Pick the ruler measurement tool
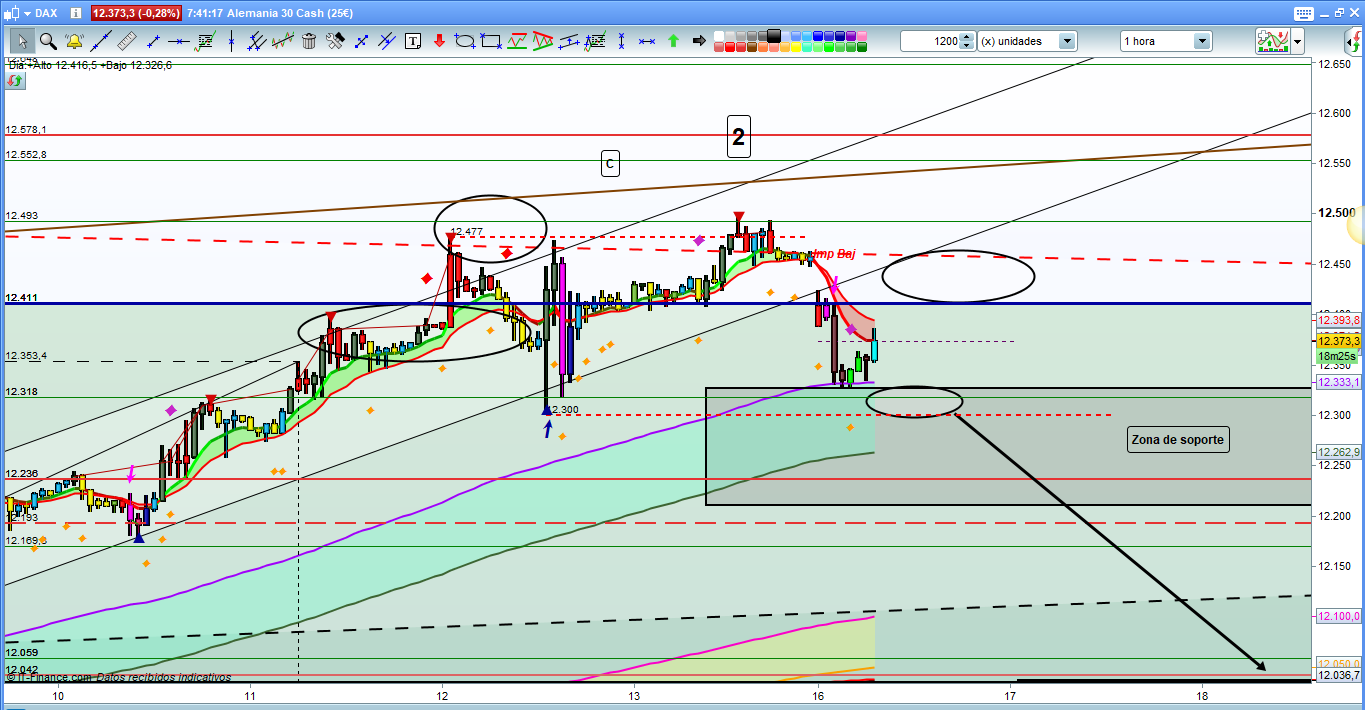The image size is (1365, 710). 126,41
